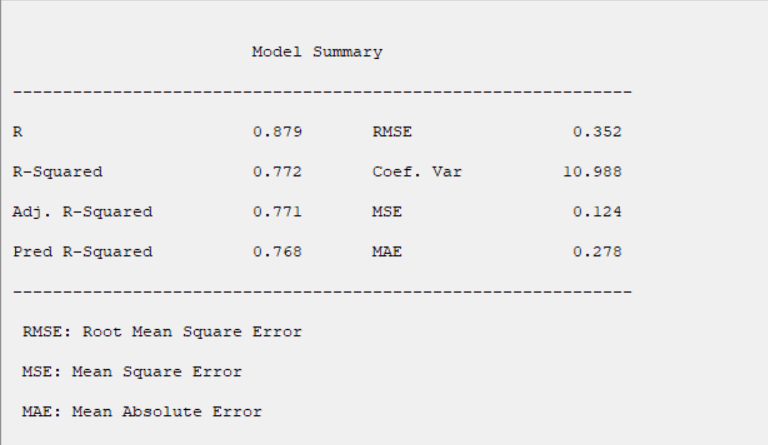Select the R value 0.879
The image size is (768, 445).
pyautogui.click(x=278, y=132)
